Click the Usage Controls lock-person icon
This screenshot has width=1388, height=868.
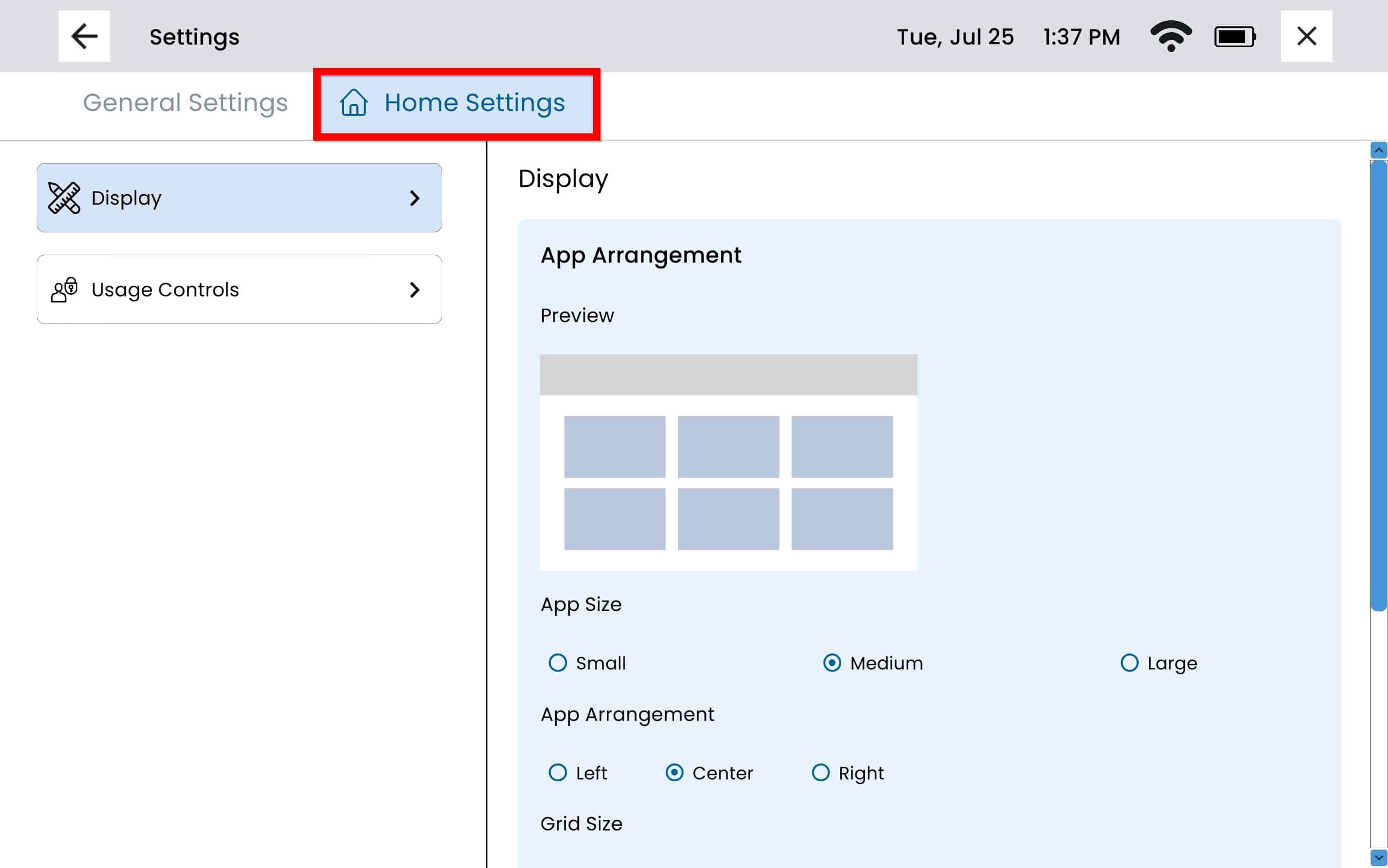click(64, 289)
